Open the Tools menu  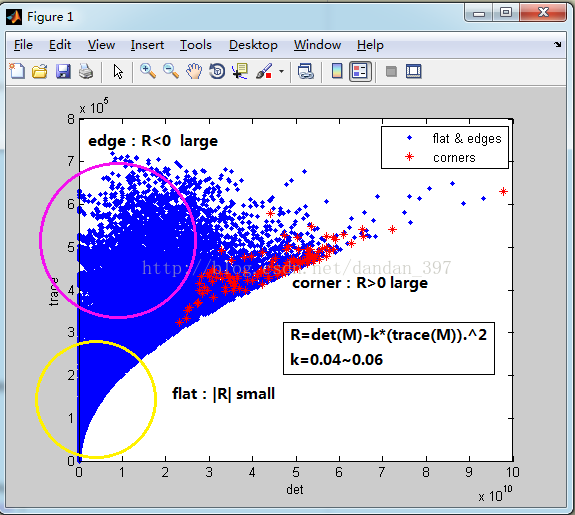(196, 45)
